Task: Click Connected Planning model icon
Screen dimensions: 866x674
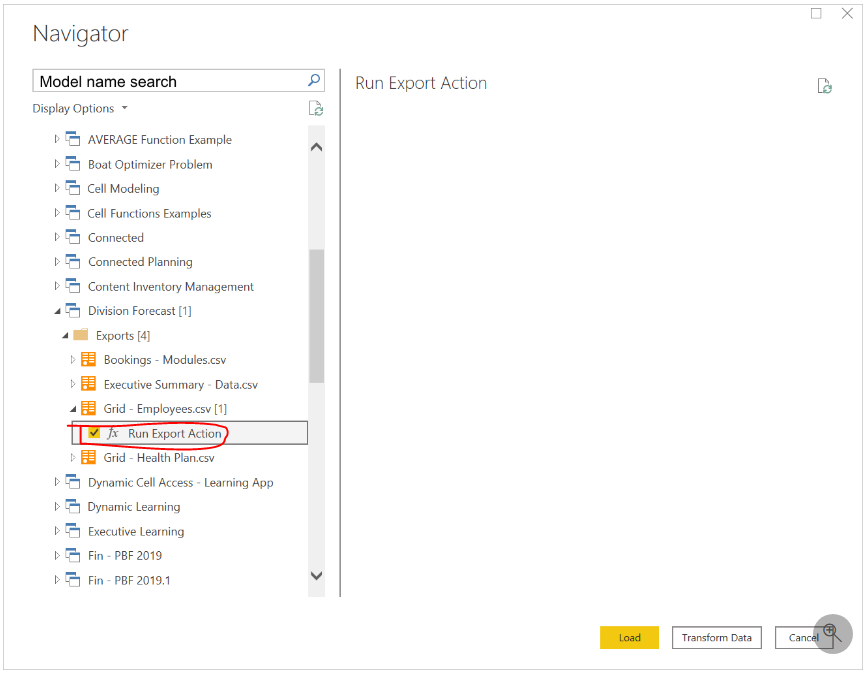Action: [73, 261]
